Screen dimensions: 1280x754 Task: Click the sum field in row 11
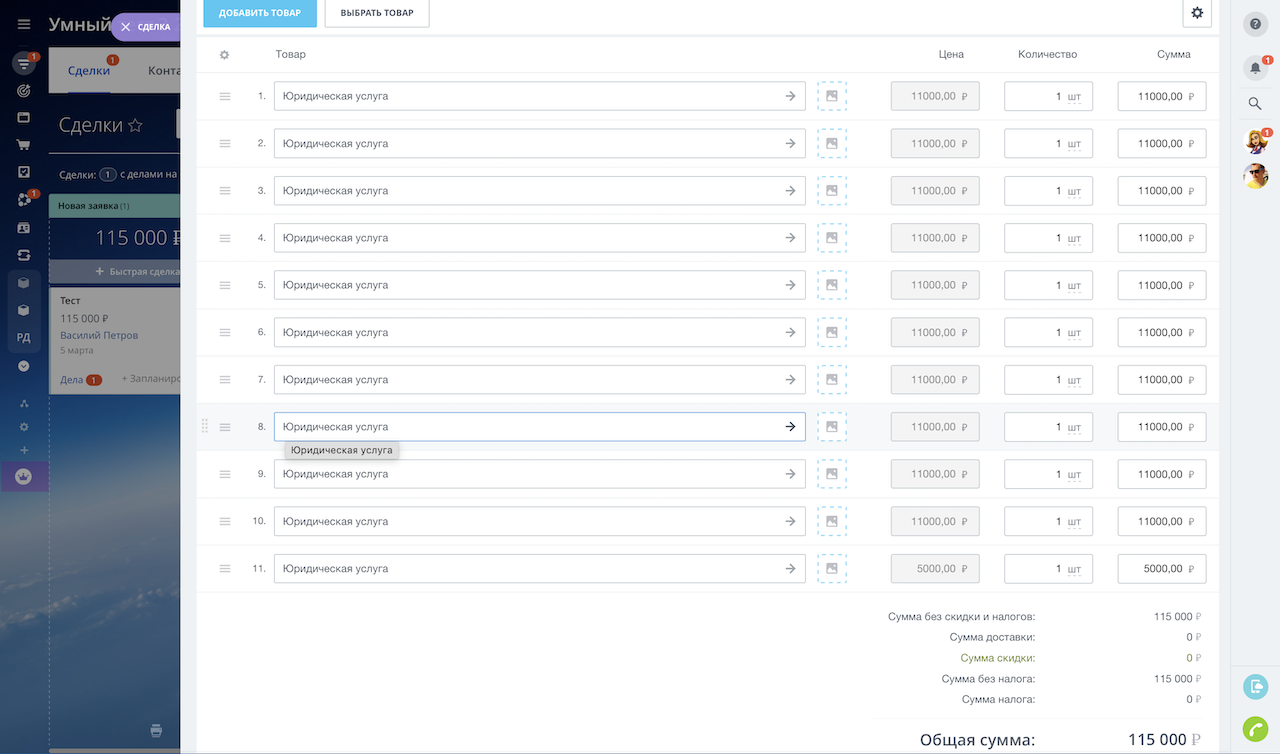1162,568
